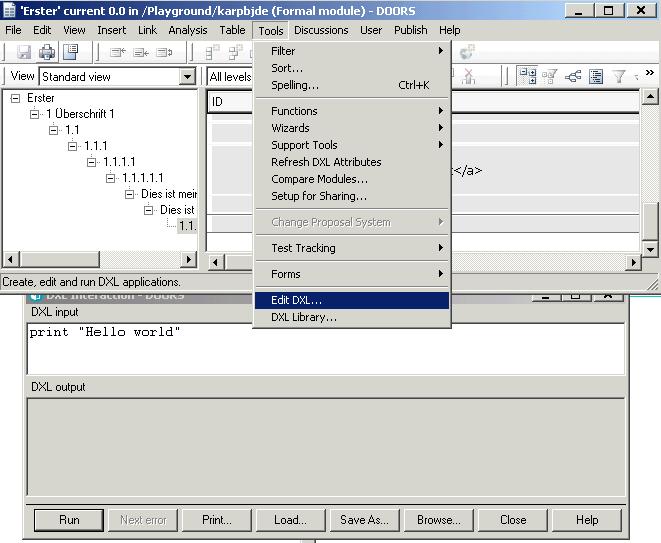Screen dimensions: 661x543
Task: Open the Wizards submenu
Action: [x=352, y=128]
